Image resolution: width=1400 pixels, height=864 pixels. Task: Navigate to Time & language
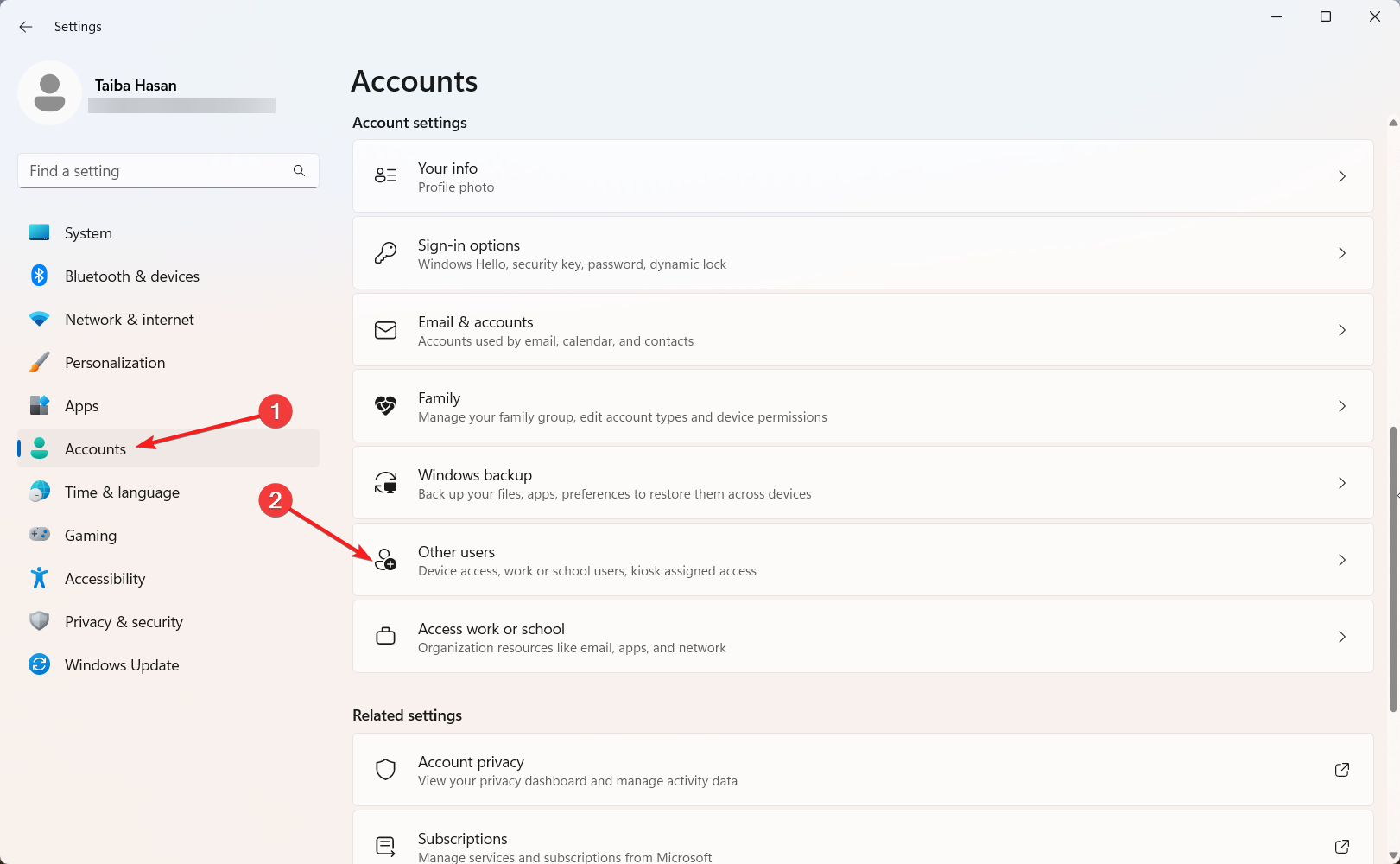122,492
